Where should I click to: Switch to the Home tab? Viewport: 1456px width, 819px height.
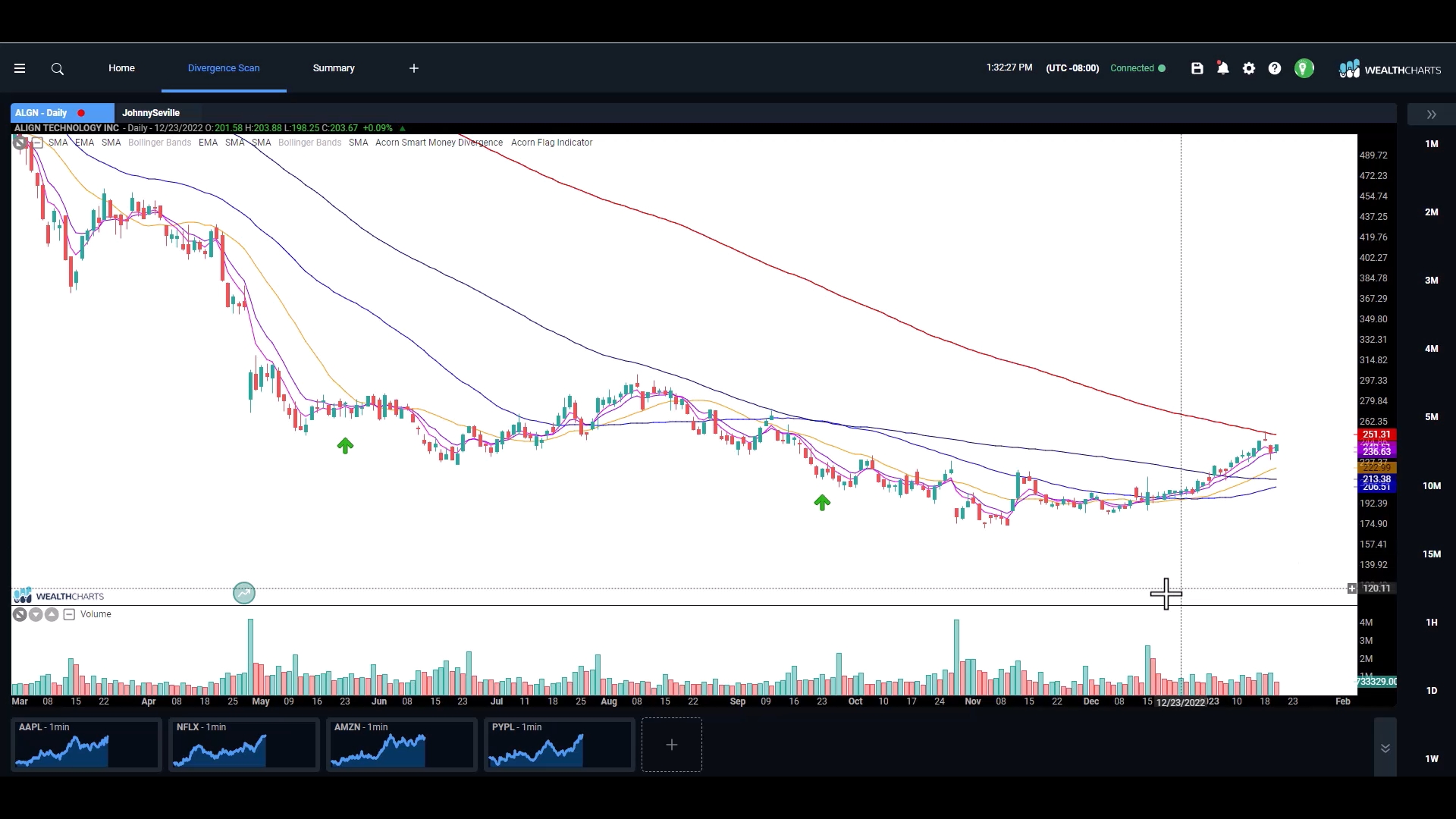[121, 68]
